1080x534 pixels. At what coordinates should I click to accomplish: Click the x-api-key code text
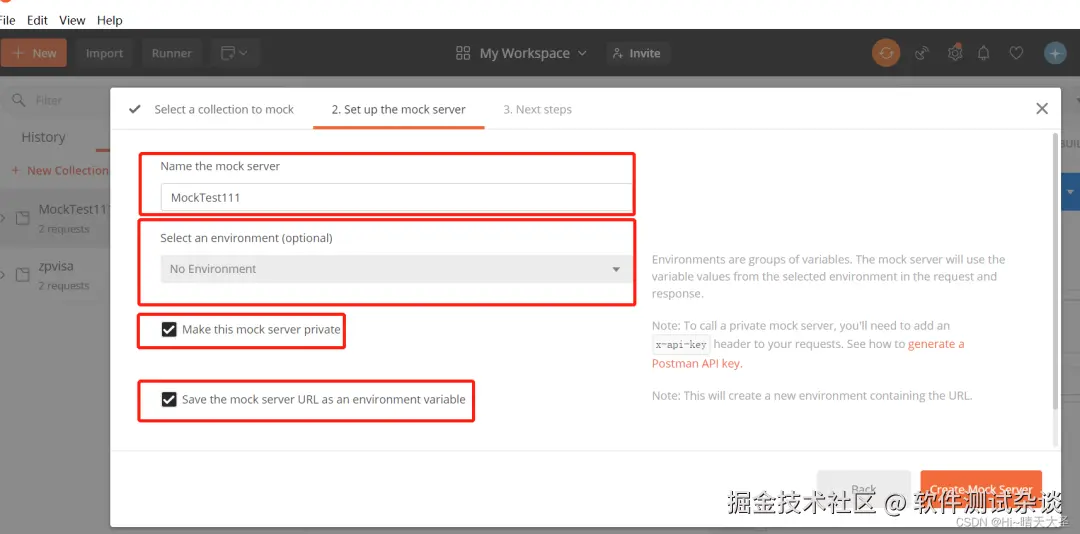[681, 345]
